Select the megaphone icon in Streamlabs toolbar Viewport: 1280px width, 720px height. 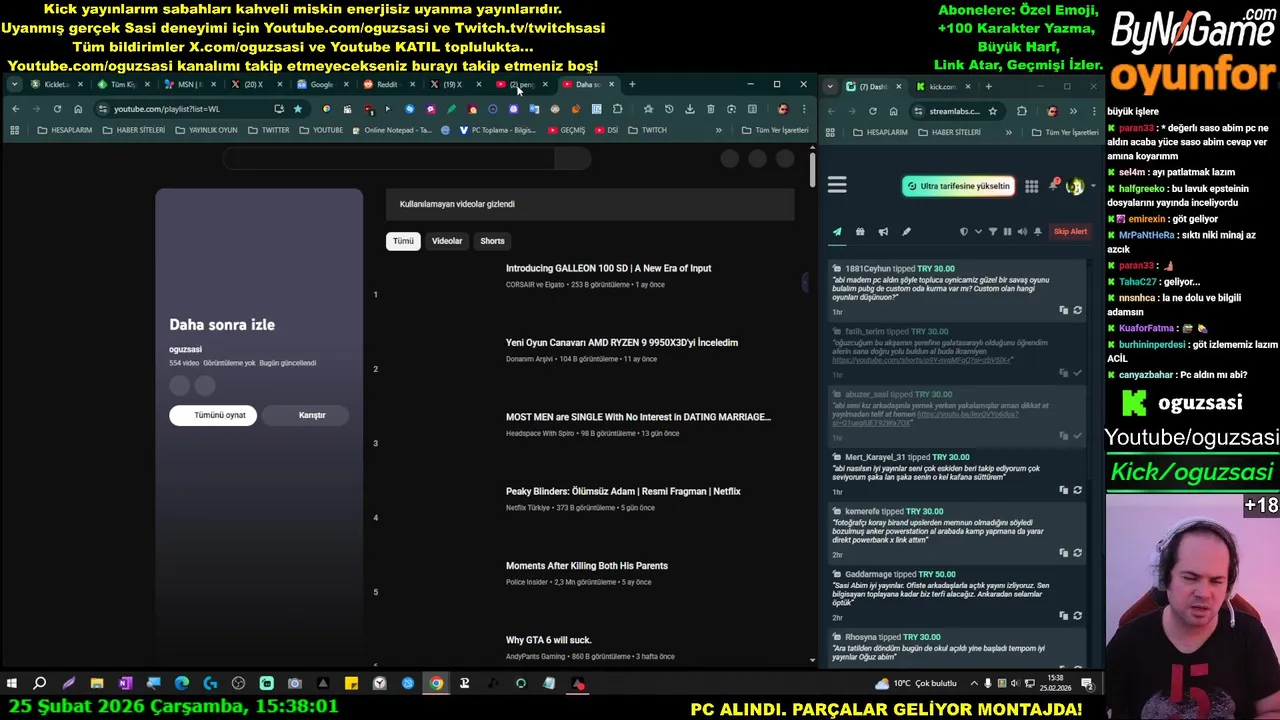coord(883,232)
